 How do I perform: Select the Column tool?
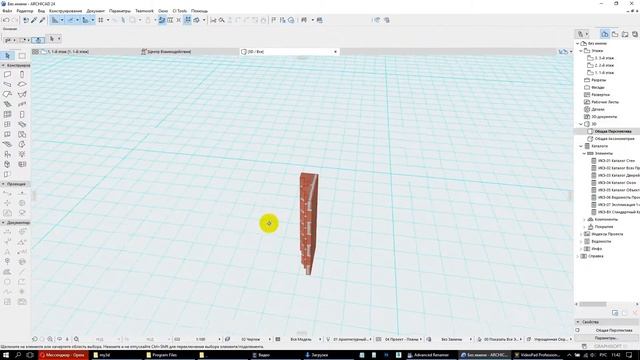pyautogui.click(x=22, y=74)
